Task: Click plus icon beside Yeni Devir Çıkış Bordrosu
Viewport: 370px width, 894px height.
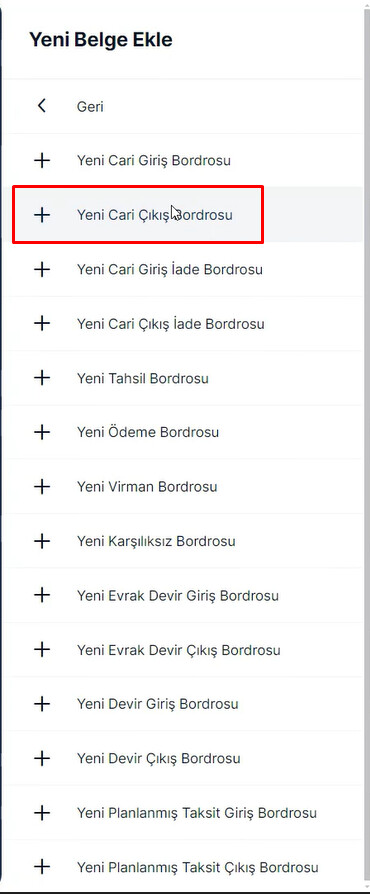Action: [x=42, y=758]
